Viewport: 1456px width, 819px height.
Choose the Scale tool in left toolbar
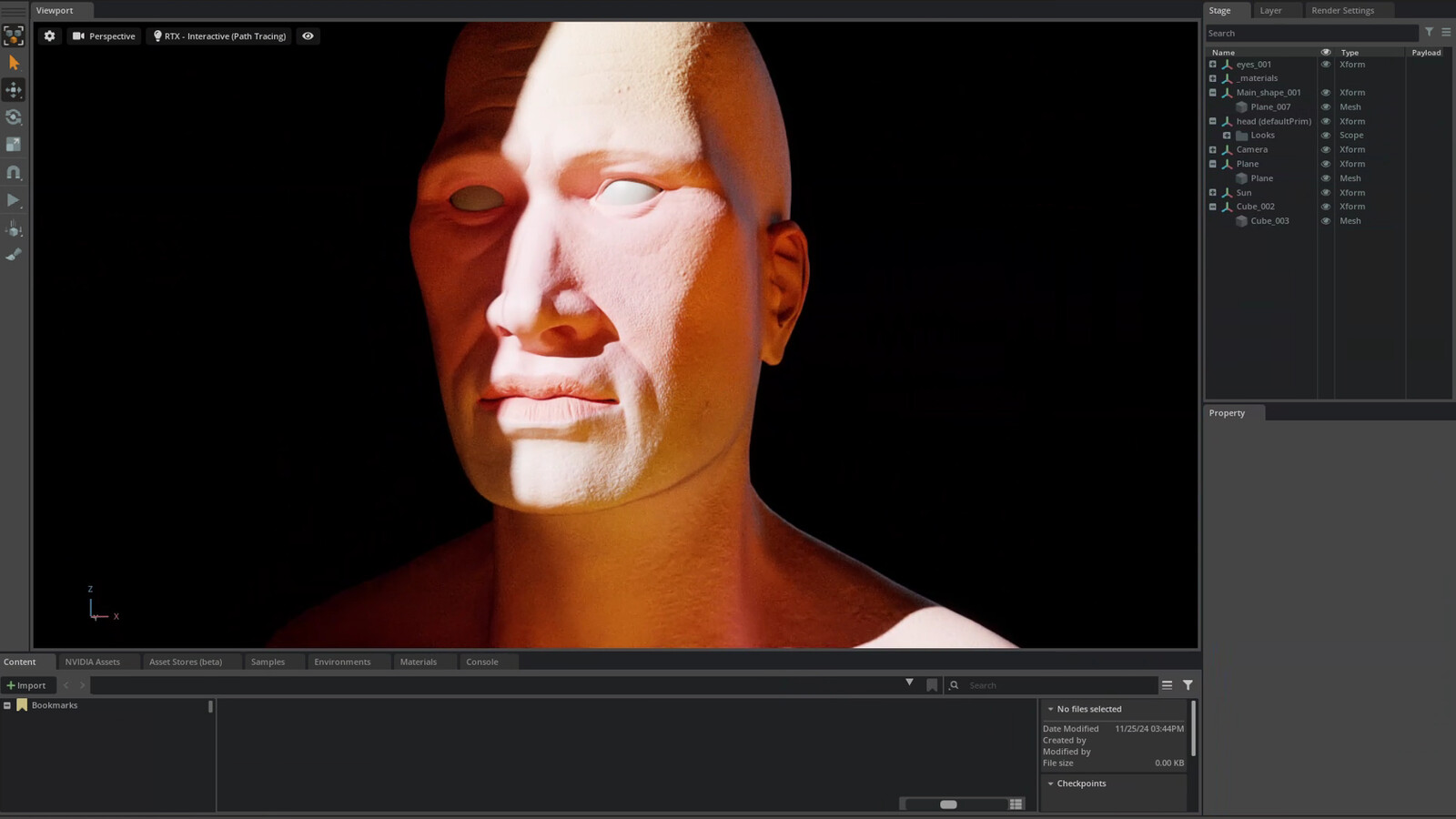coord(14,144)
